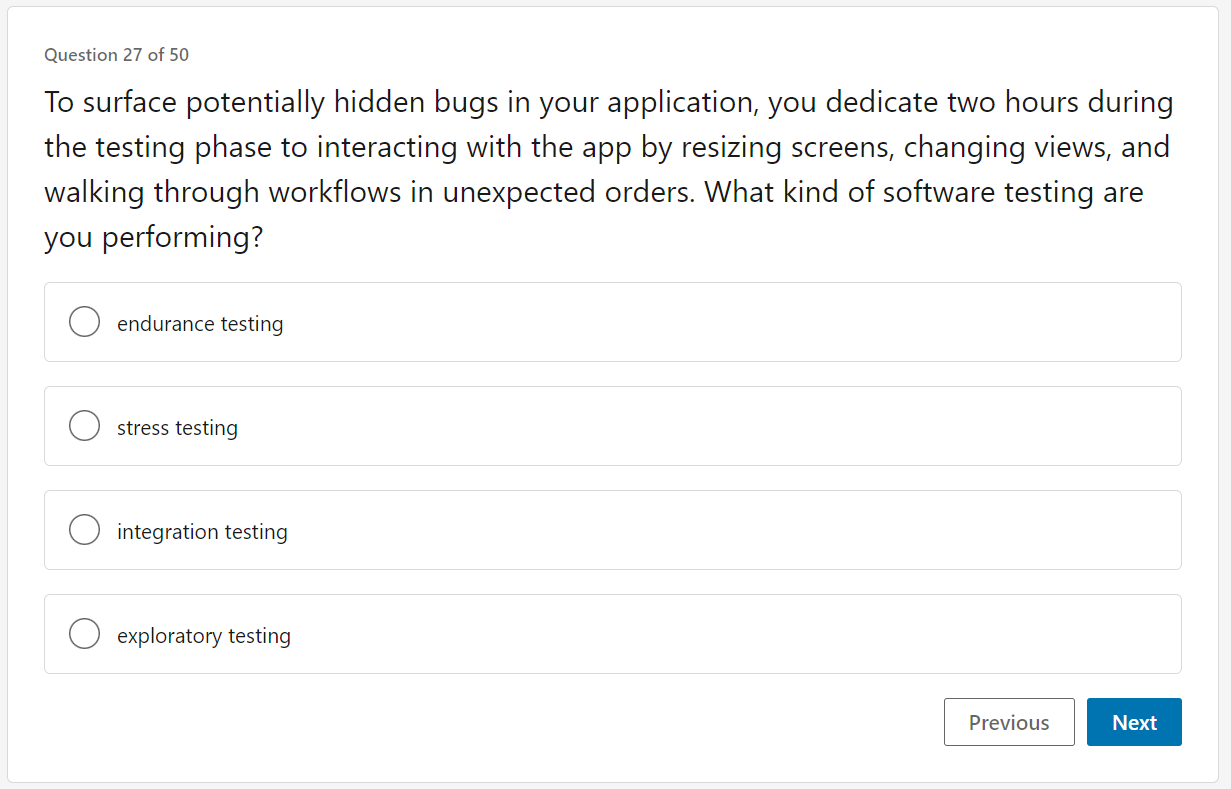Return to question 26 via Previous

pyautogui.click(x=1009, y=722)
